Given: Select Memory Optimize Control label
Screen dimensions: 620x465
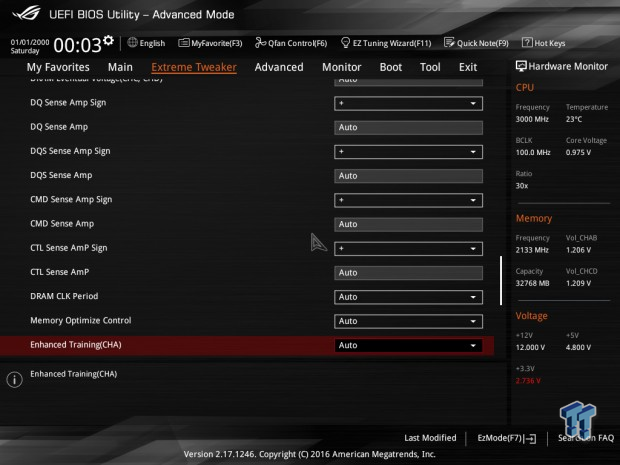Looking at the screenshot, I should 81,321.
